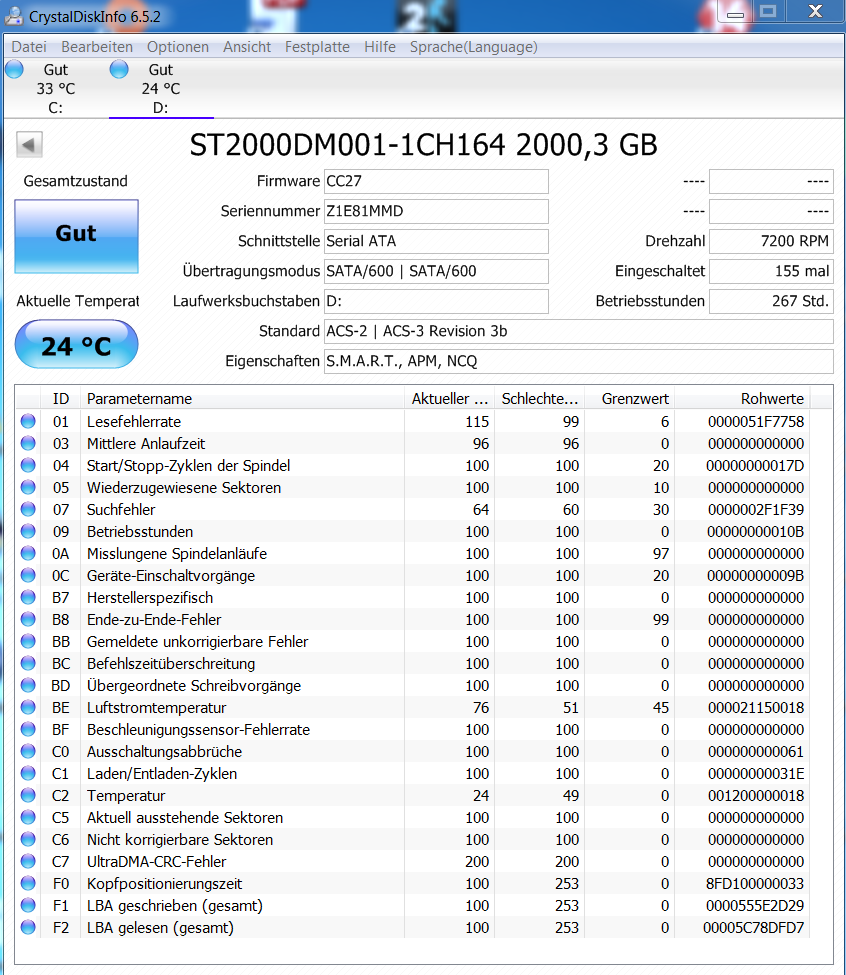Click status orb of Befehlszeitüberschreitung row

pos(28,663)
